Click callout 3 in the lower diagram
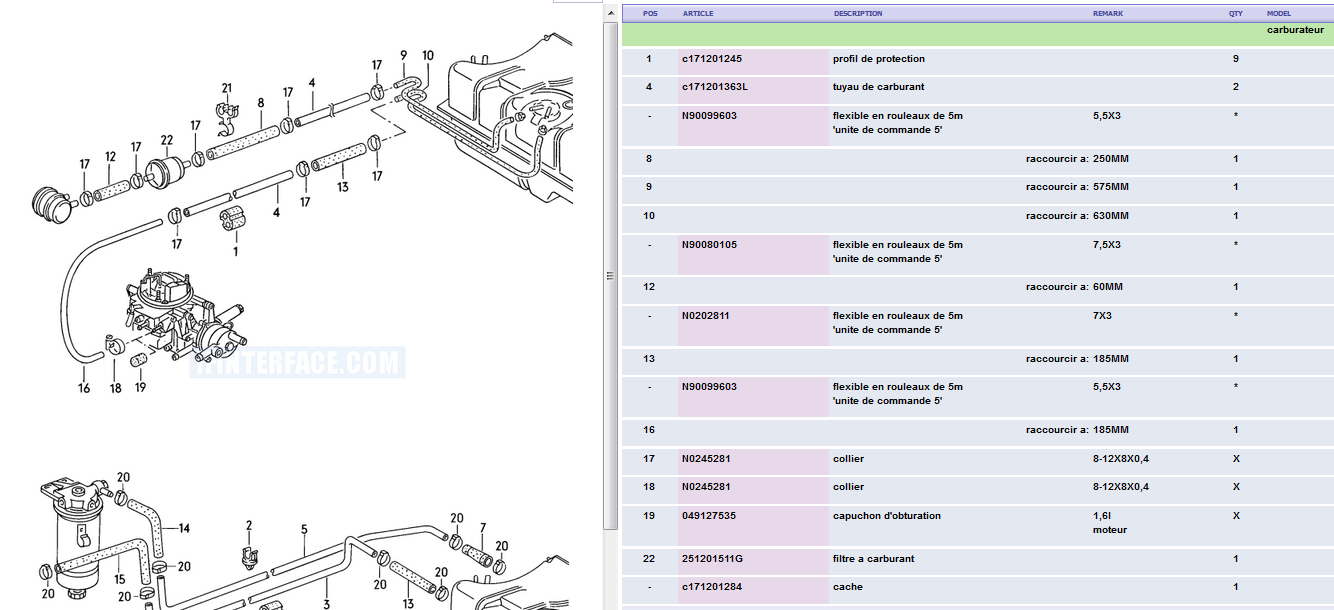This screenshot has width=1334, height=610. click(x=326, y=605)
